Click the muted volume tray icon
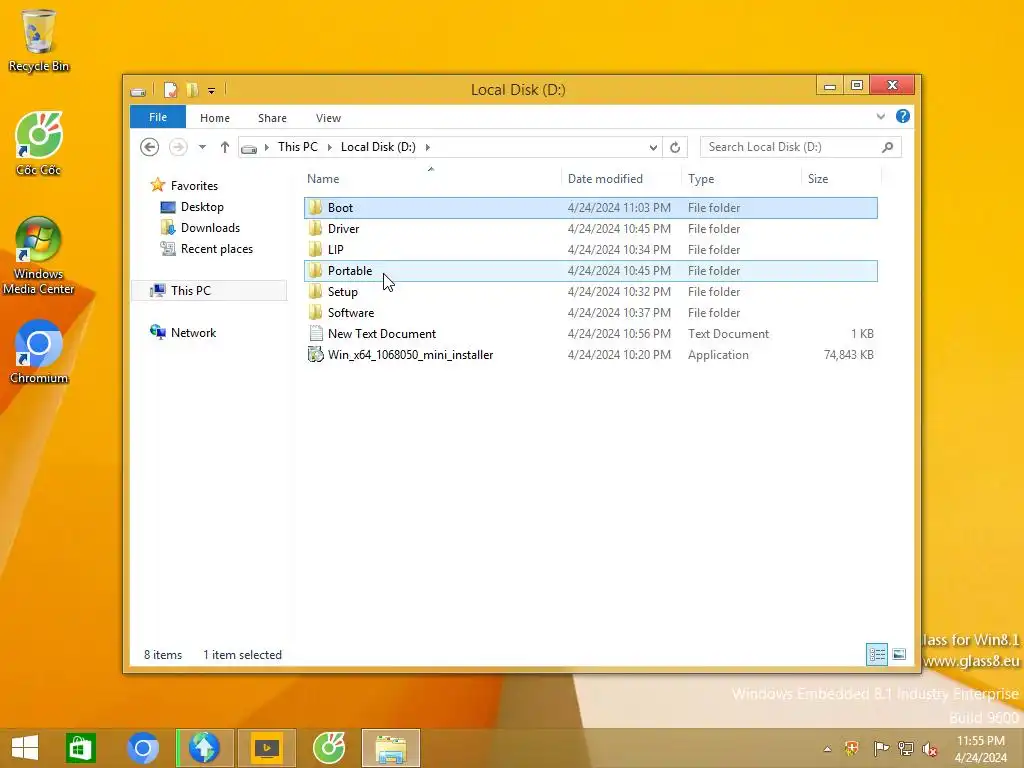The image size is (1024, 768). click(930, 748)
